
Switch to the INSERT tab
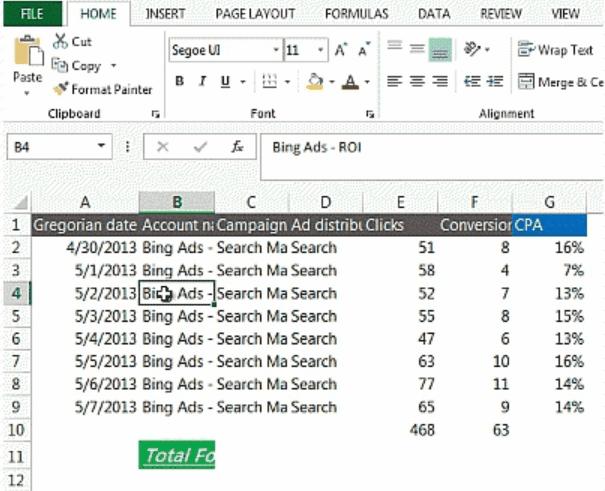pos(165,14)
